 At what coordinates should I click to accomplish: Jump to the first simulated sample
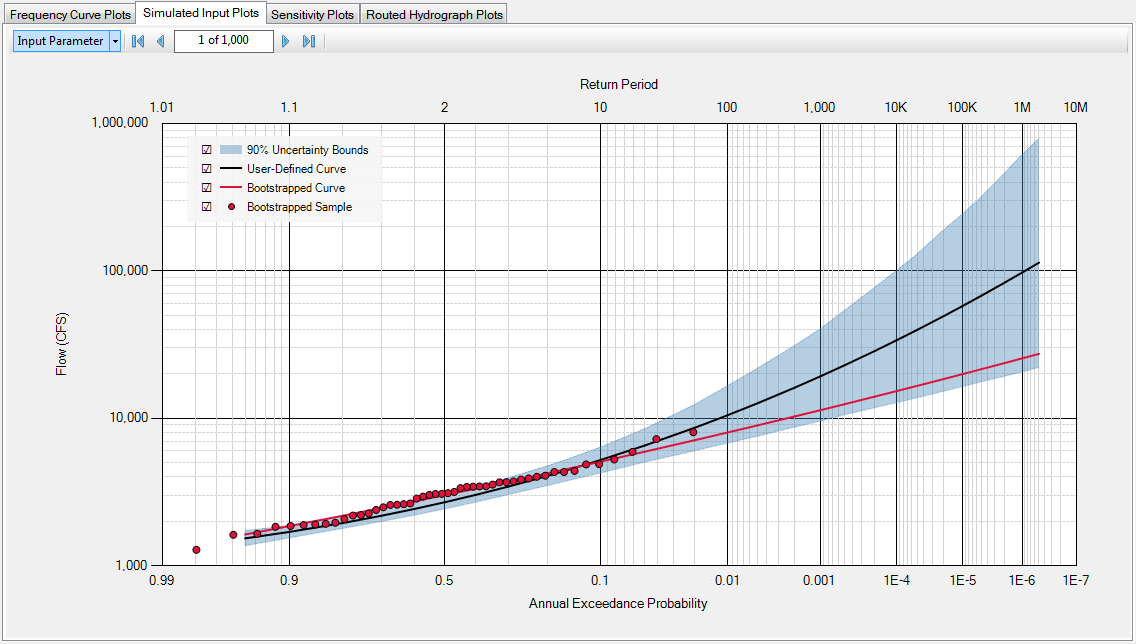coord(137,41)
